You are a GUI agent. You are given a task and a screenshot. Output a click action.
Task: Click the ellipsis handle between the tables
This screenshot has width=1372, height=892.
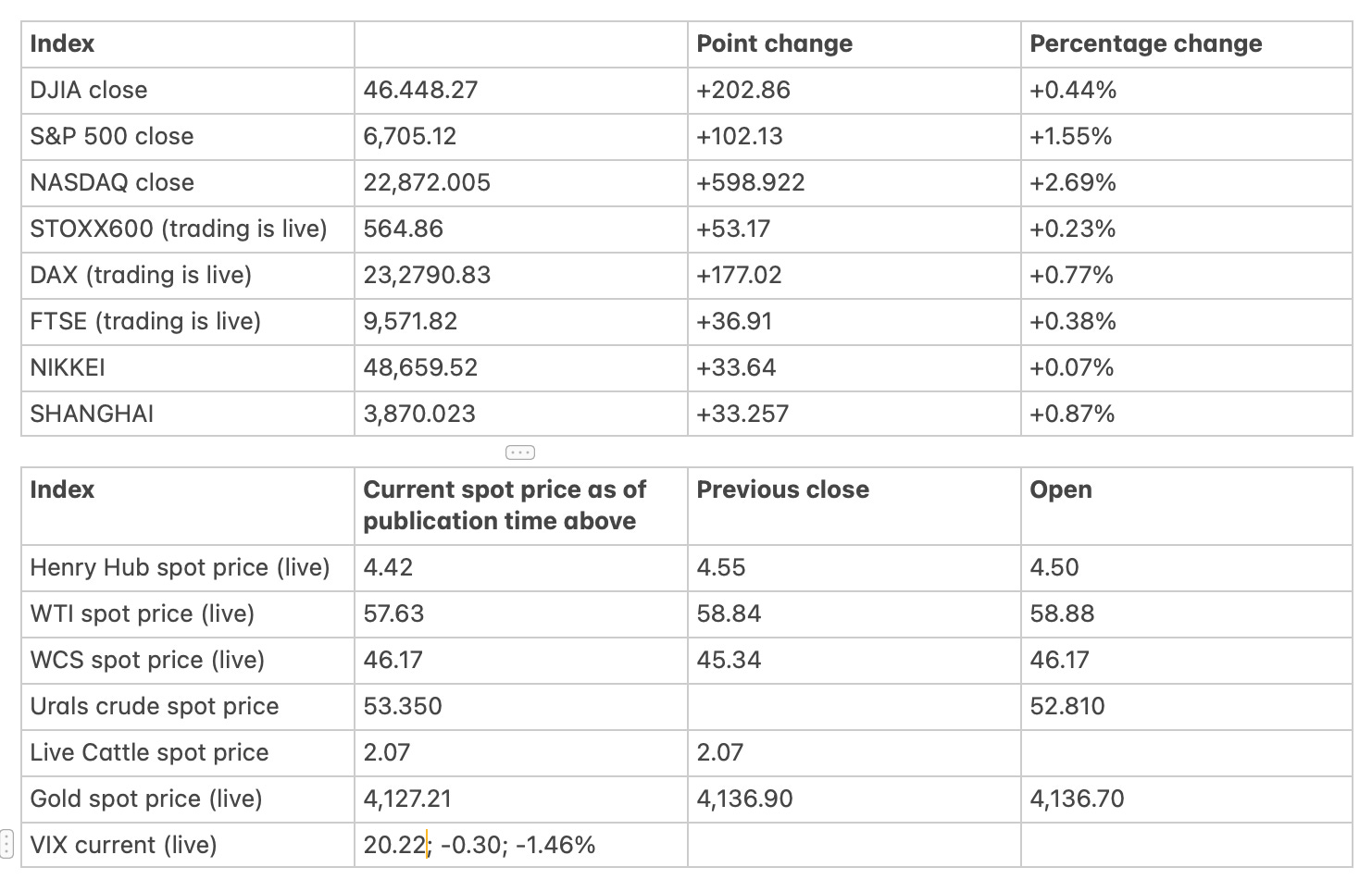click(520, 452)
